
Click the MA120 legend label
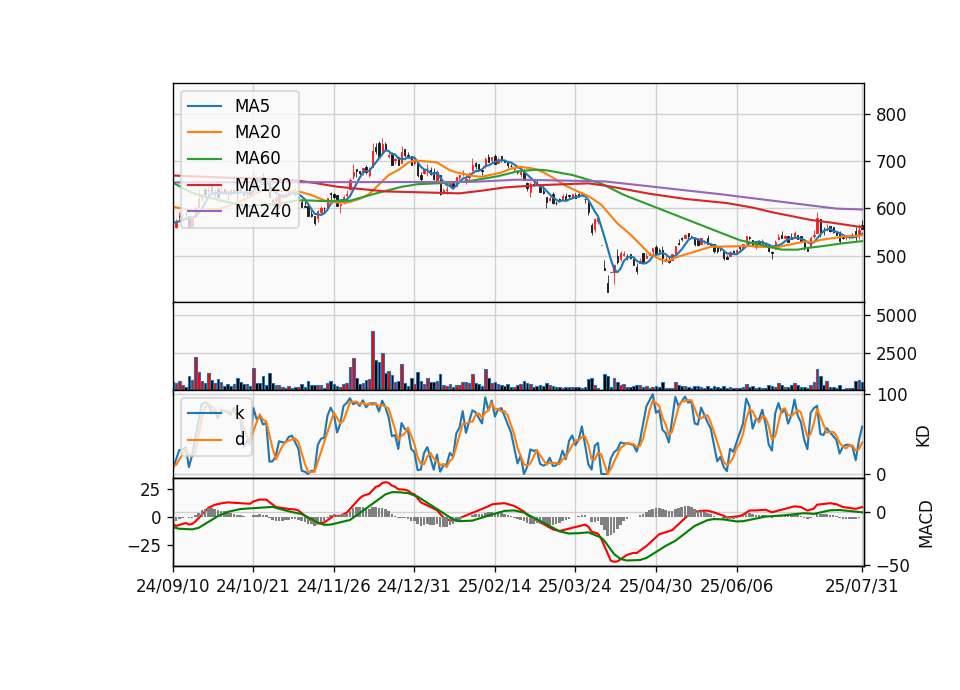pos(263,184)
